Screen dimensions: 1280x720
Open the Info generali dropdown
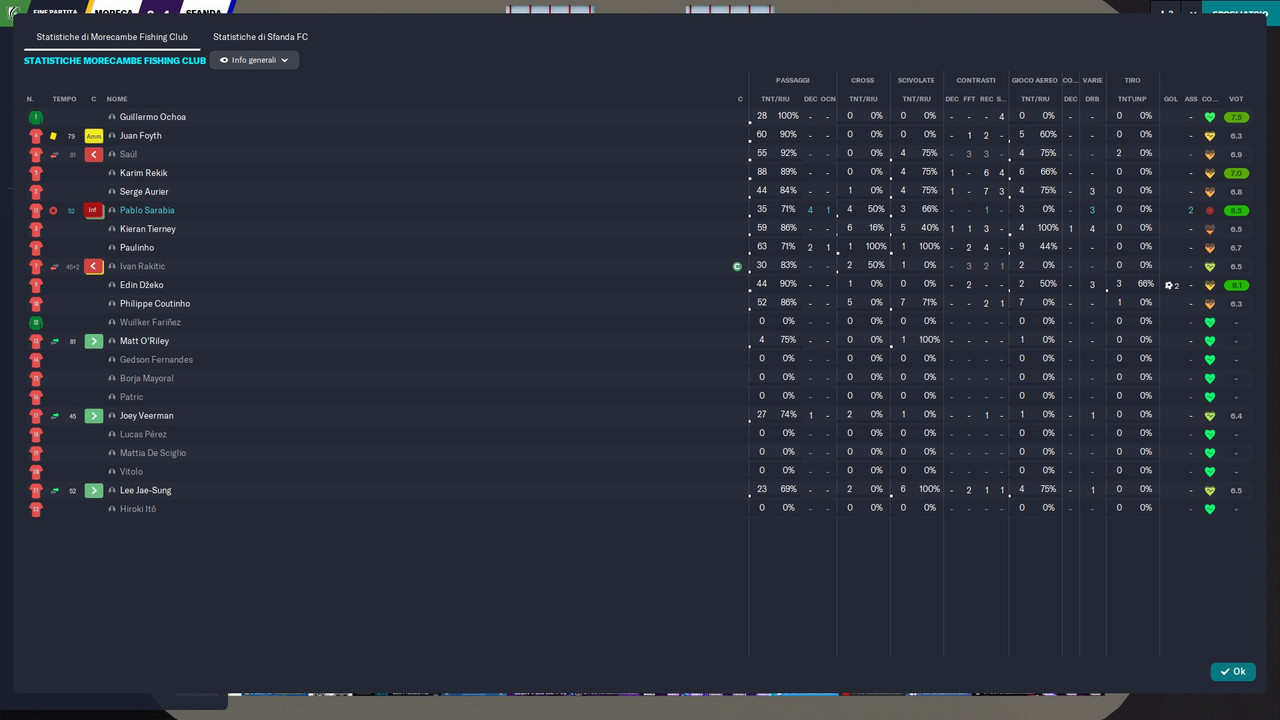(x=254, y=60)
